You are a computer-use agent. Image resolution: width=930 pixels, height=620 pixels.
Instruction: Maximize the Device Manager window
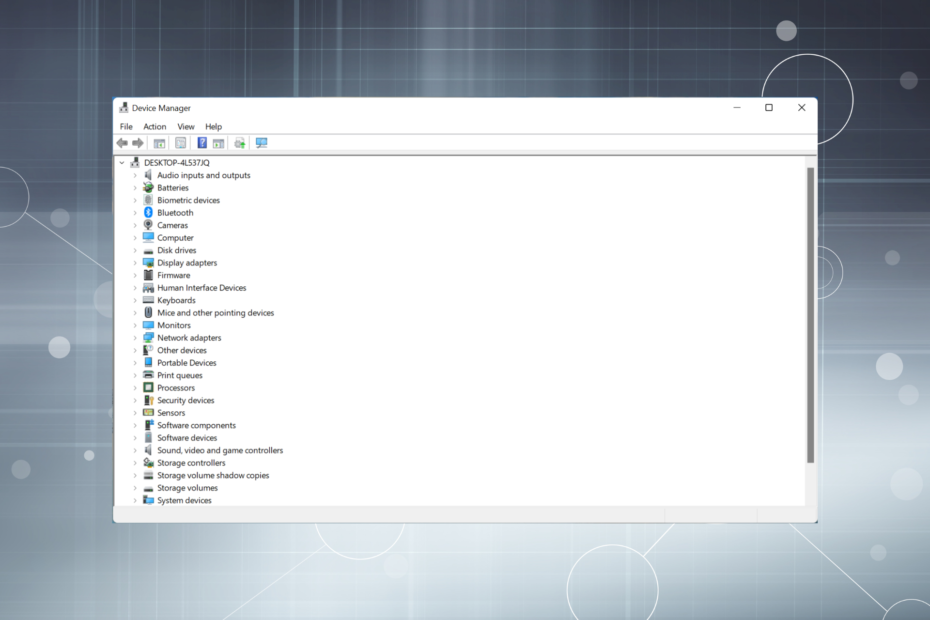point(769,107)
